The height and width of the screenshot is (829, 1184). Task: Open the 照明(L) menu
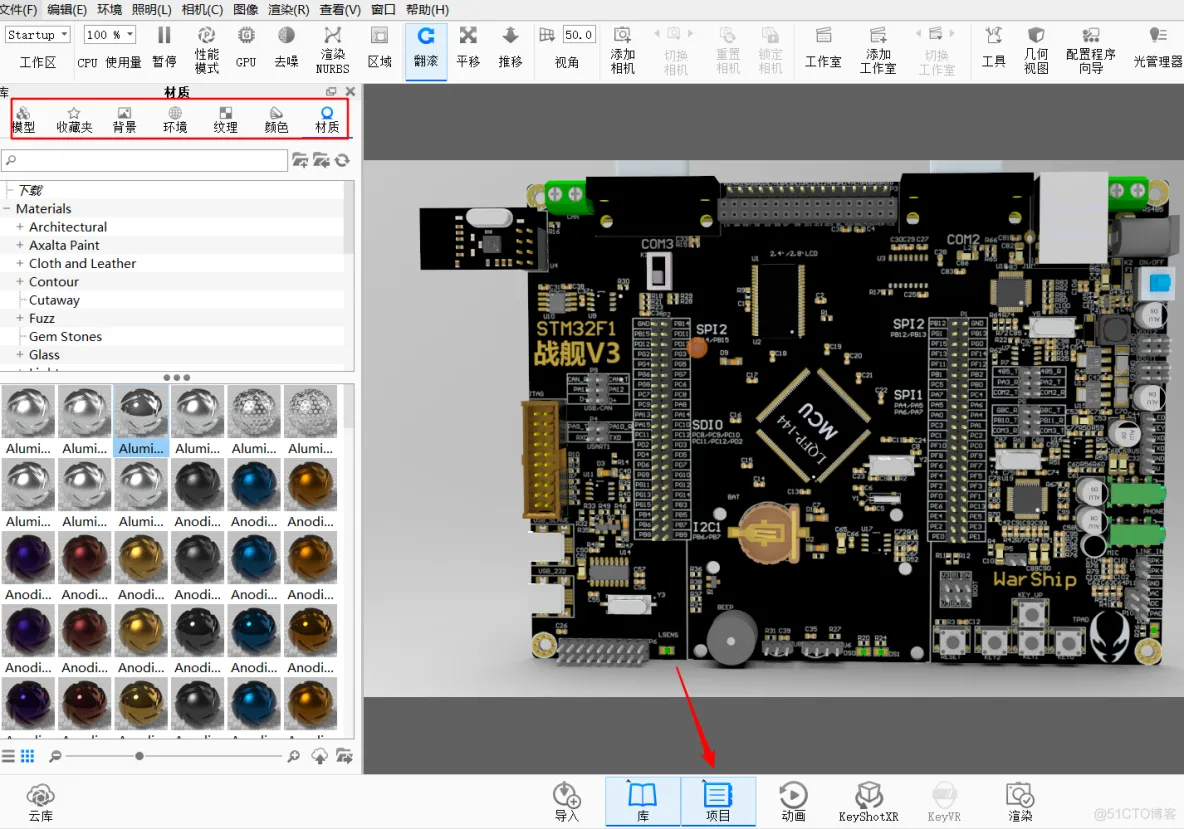click(152, 10)
